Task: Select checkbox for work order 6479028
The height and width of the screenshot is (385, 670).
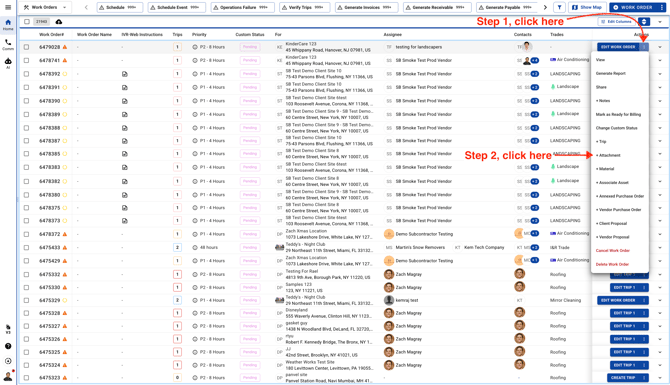Action: click(x=26, y=47)
